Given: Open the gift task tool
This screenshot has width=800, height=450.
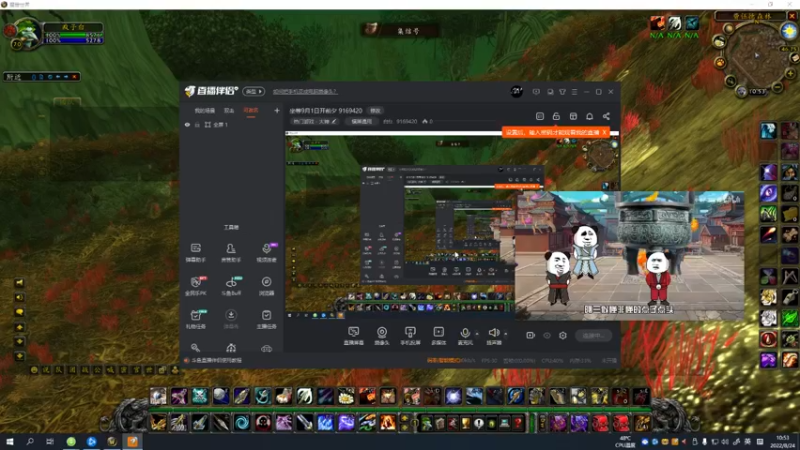Looking at the screenshot, I should click(x=195, y=319).
